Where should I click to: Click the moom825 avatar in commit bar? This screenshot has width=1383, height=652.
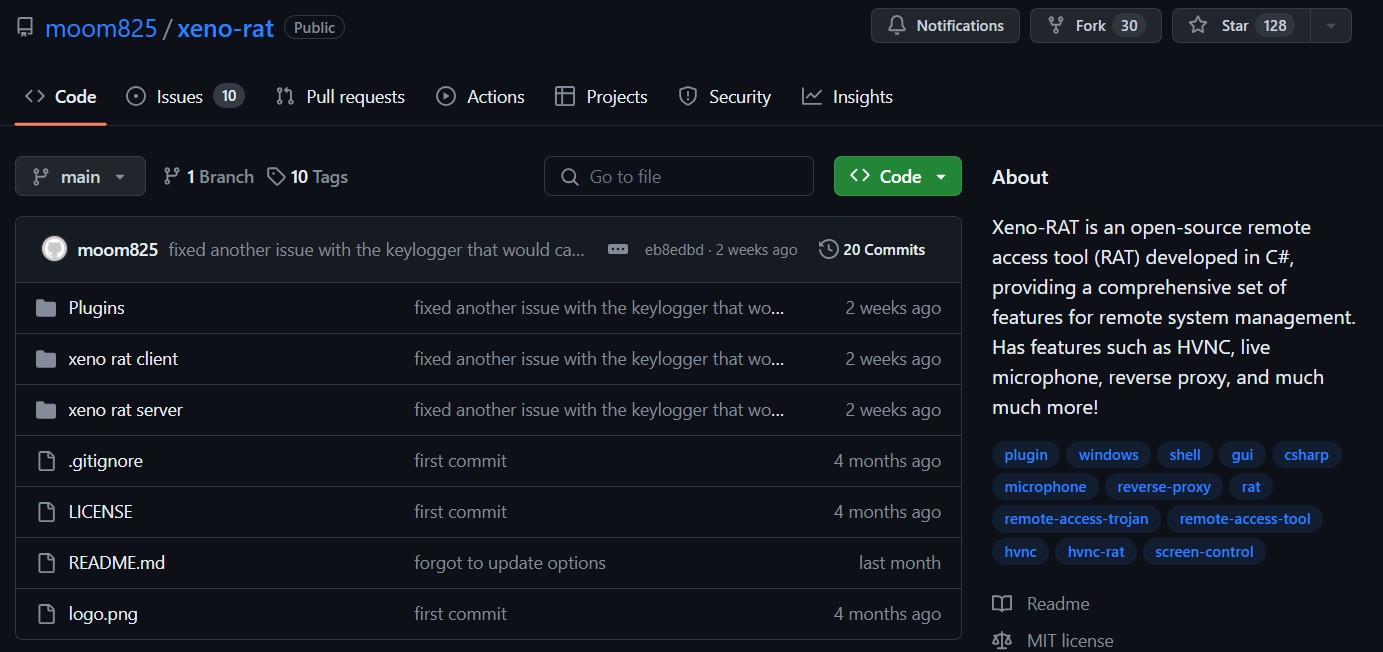[54, 249]
